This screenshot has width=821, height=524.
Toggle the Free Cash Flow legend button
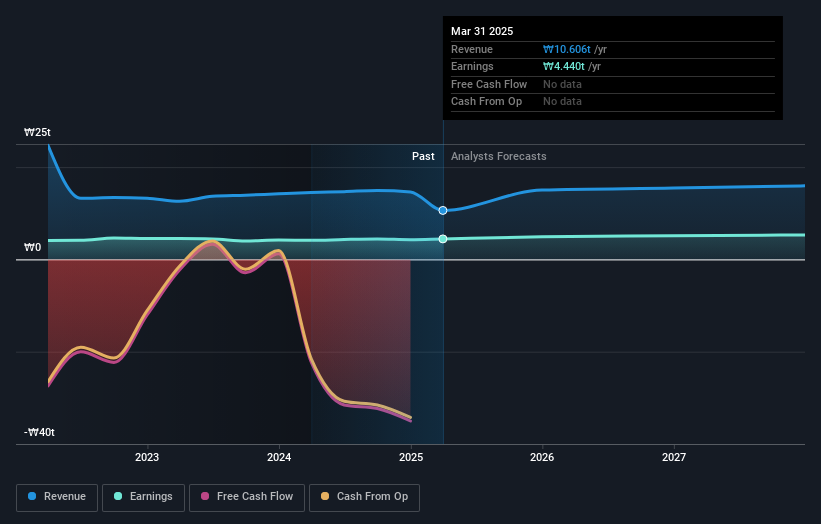click(x=247, y=497)
